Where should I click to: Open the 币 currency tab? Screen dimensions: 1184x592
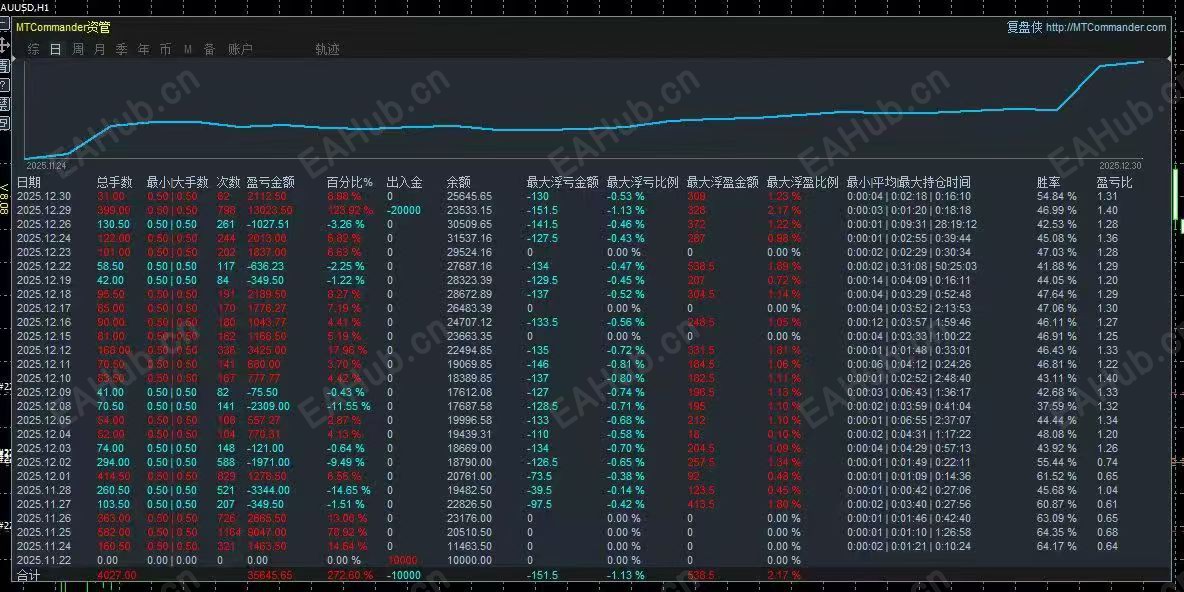[165, 49]
